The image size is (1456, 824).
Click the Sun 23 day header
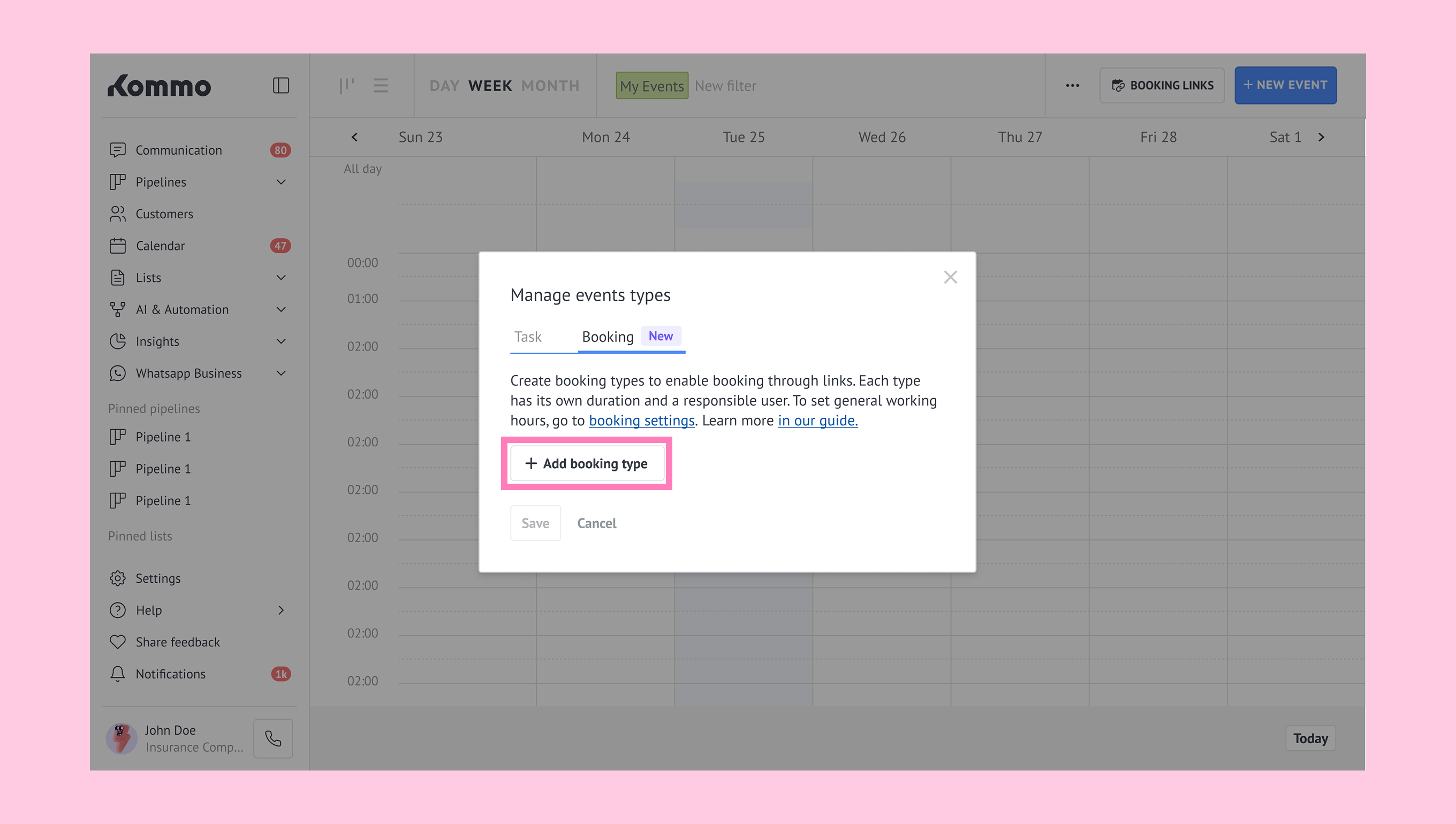coord(421,137)
